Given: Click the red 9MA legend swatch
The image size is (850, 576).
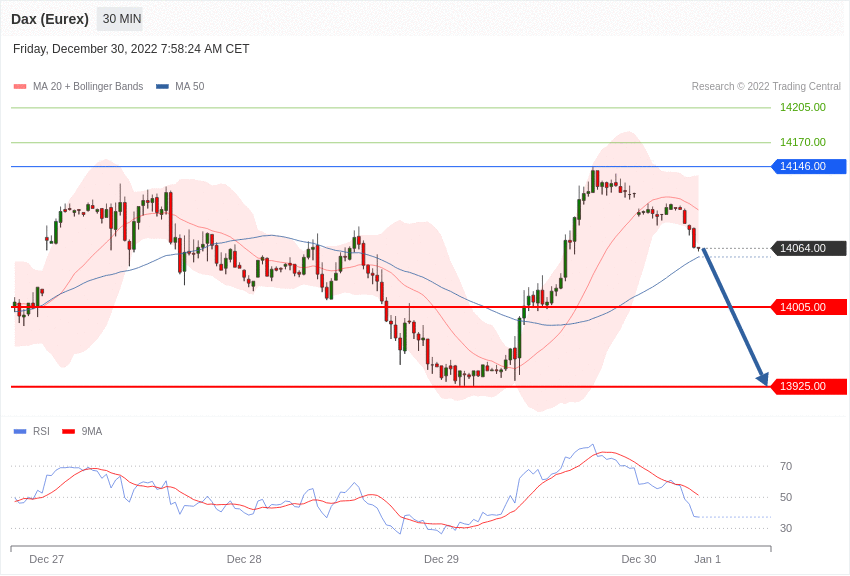Looking at the screenshot, I should [69, 432].
